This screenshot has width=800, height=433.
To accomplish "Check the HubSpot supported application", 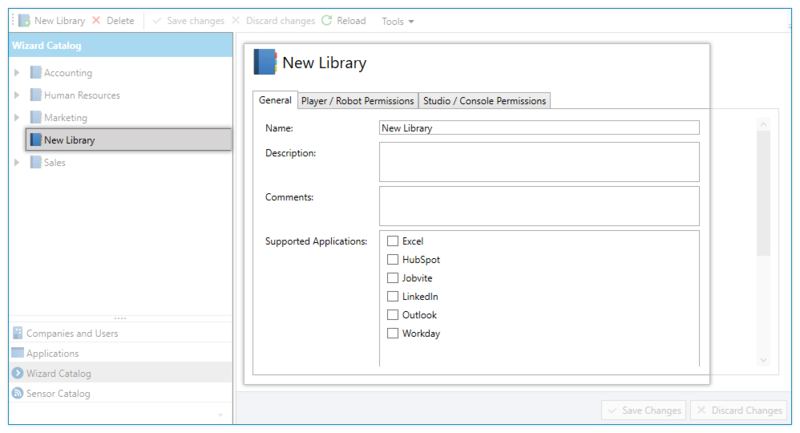I will [393, 260].
